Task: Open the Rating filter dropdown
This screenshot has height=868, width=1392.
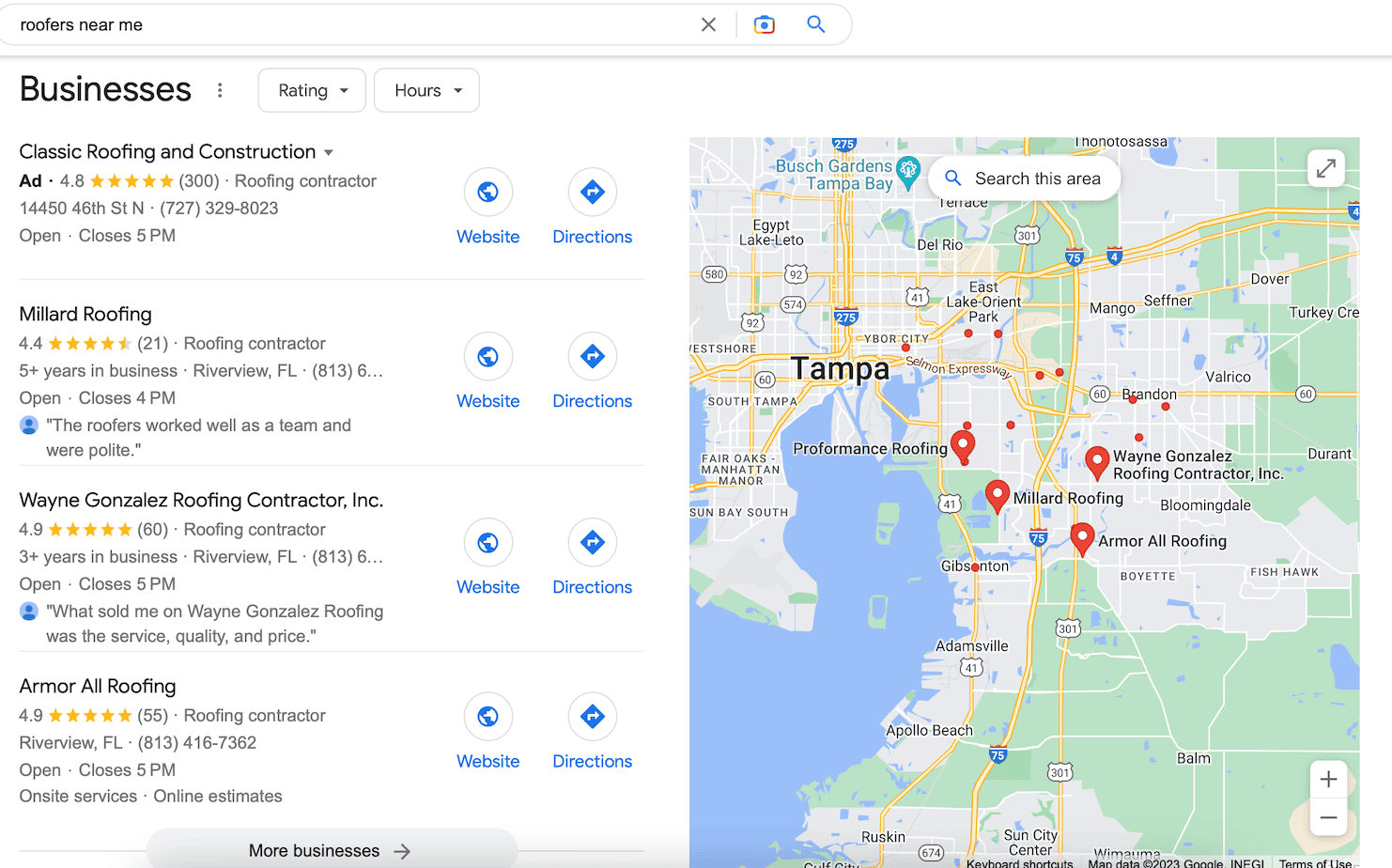Action: point(312,90)
